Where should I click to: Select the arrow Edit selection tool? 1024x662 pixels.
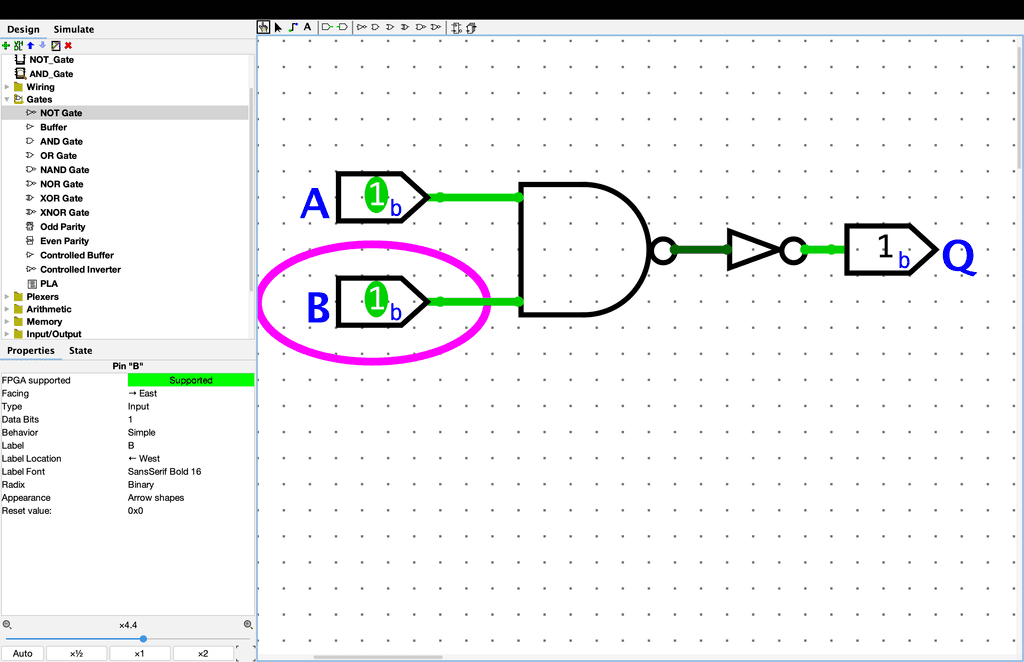coord(278,27)
